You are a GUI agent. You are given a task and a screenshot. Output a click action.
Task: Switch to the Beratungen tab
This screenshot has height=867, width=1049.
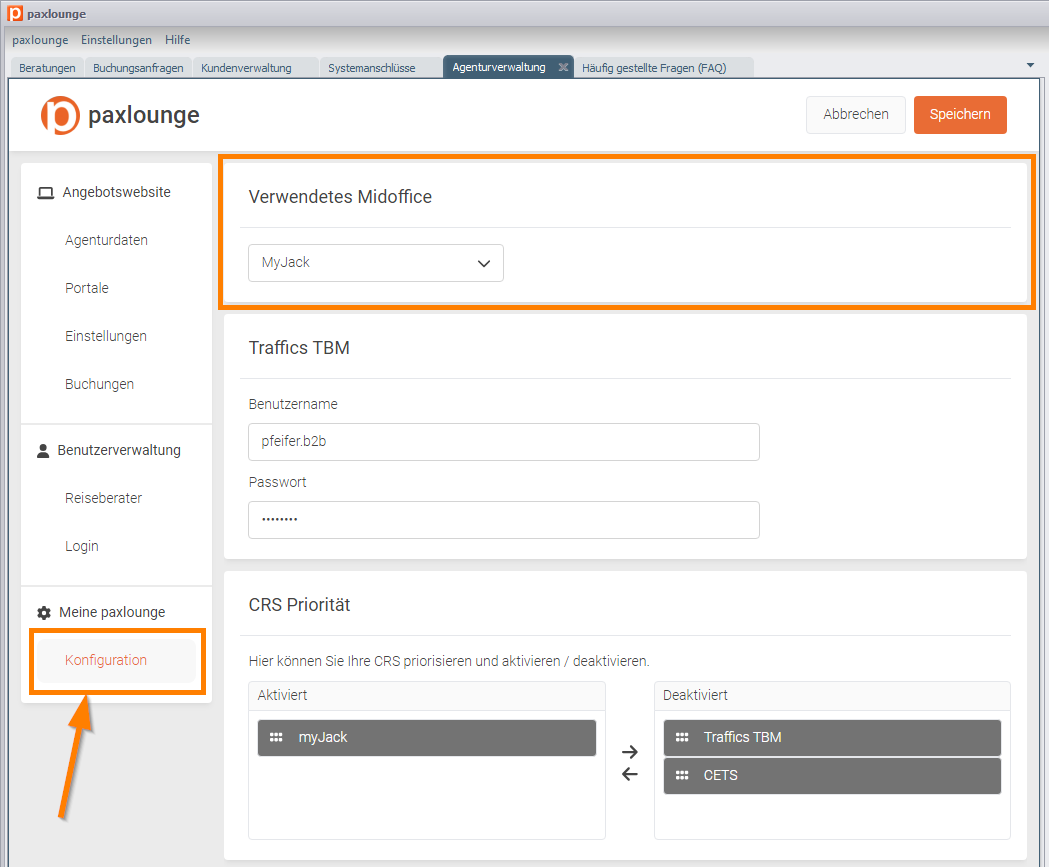(x=47, y=68)
